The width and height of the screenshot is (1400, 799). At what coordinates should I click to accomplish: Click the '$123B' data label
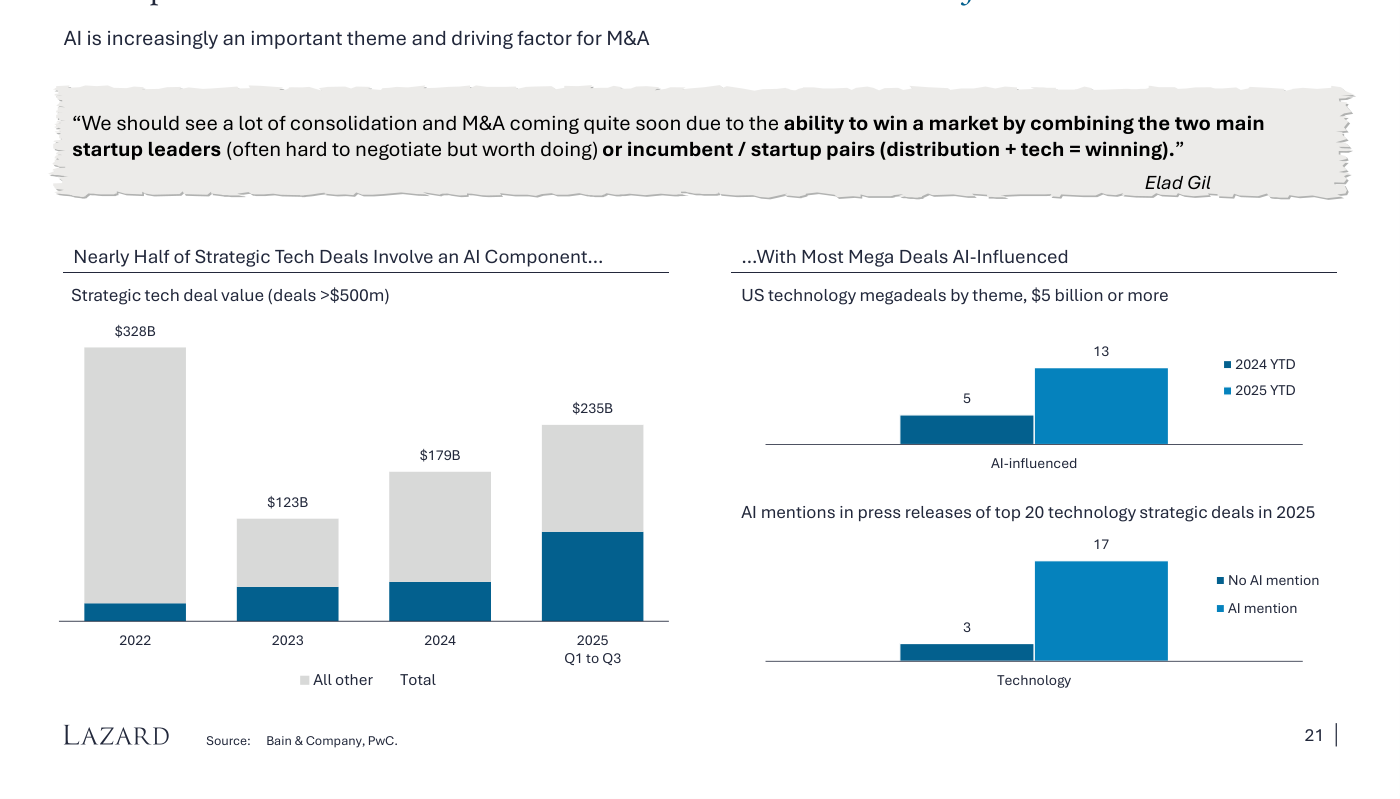pyautogui.click(x=288, y=503)
